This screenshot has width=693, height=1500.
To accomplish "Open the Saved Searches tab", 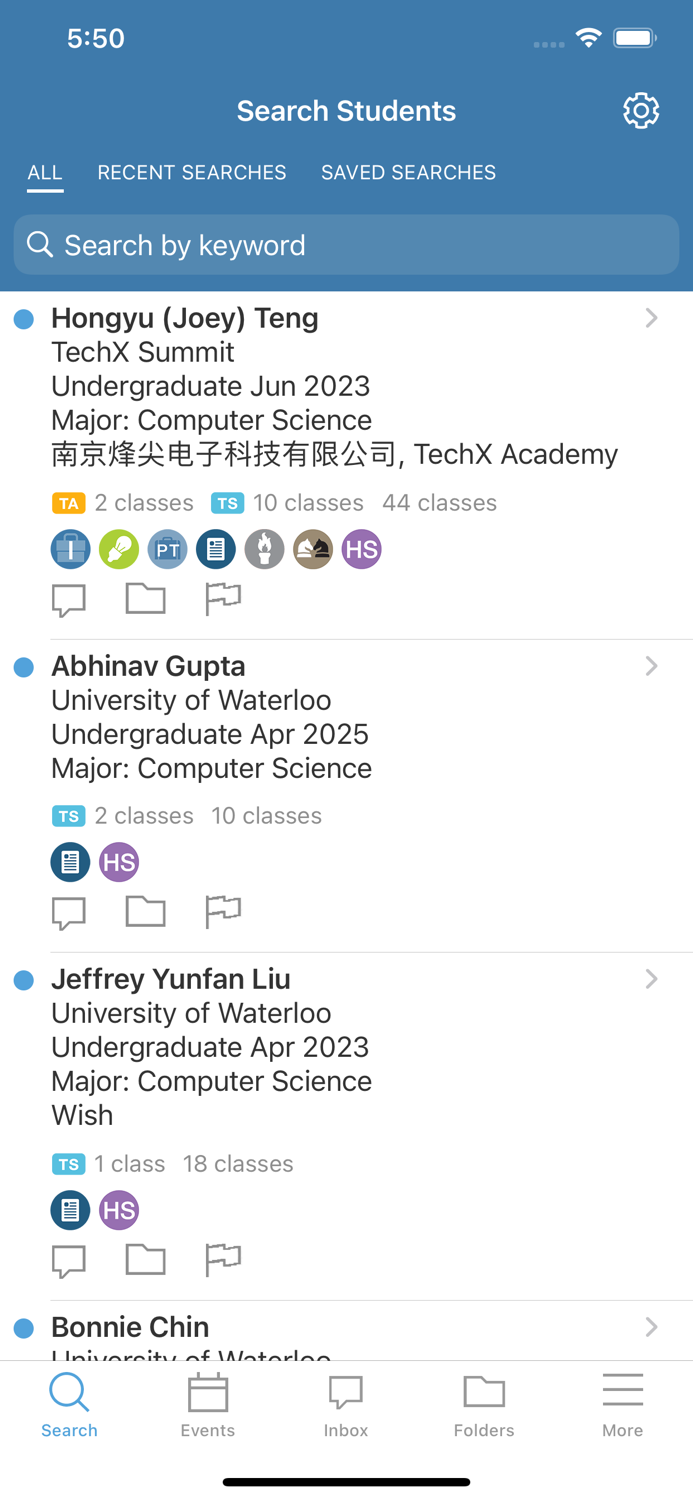I will pyautogui.click(x=408, y=172).
